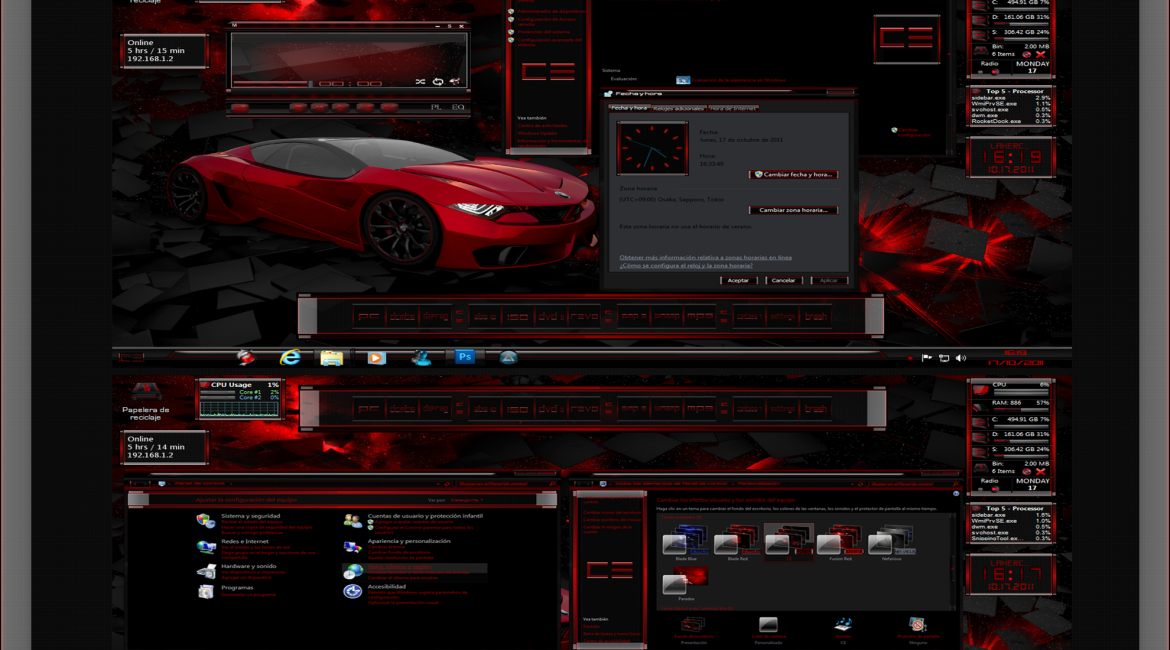
Task: Click the volume speaker icon in system tray
Action: click(961, 358)
